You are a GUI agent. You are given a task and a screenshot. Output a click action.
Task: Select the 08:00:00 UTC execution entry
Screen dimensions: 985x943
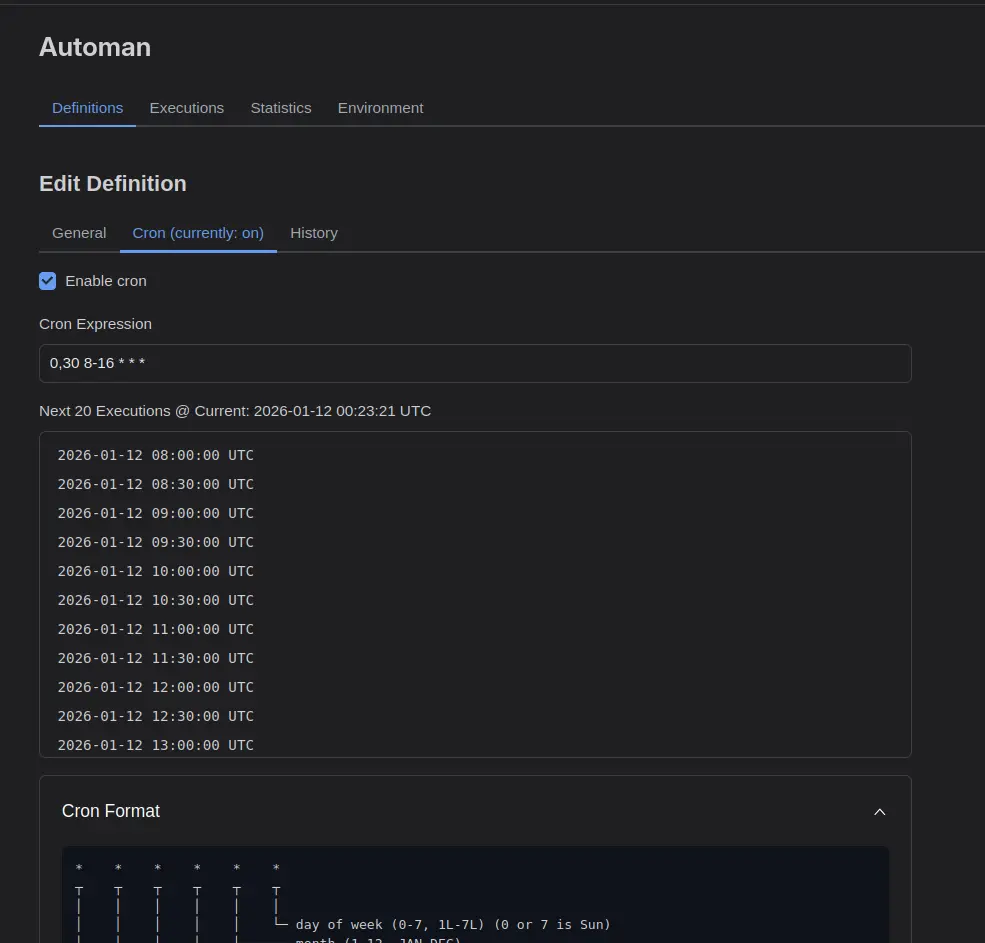(156, 455)
